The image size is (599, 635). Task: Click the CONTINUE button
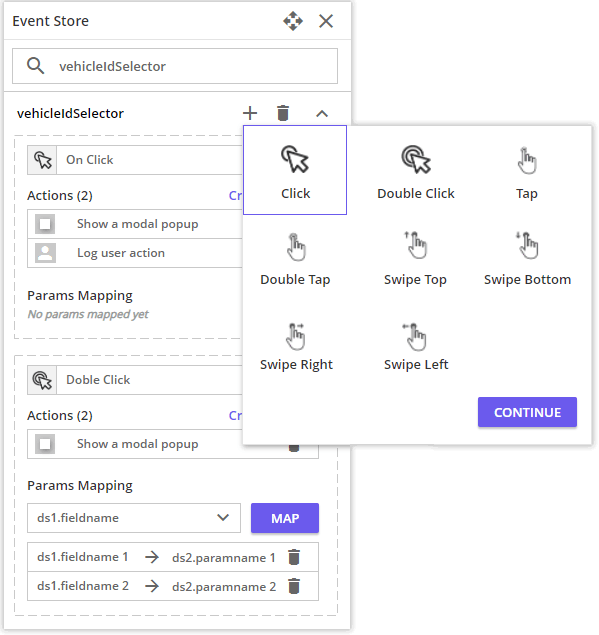(x=527, y=412)
